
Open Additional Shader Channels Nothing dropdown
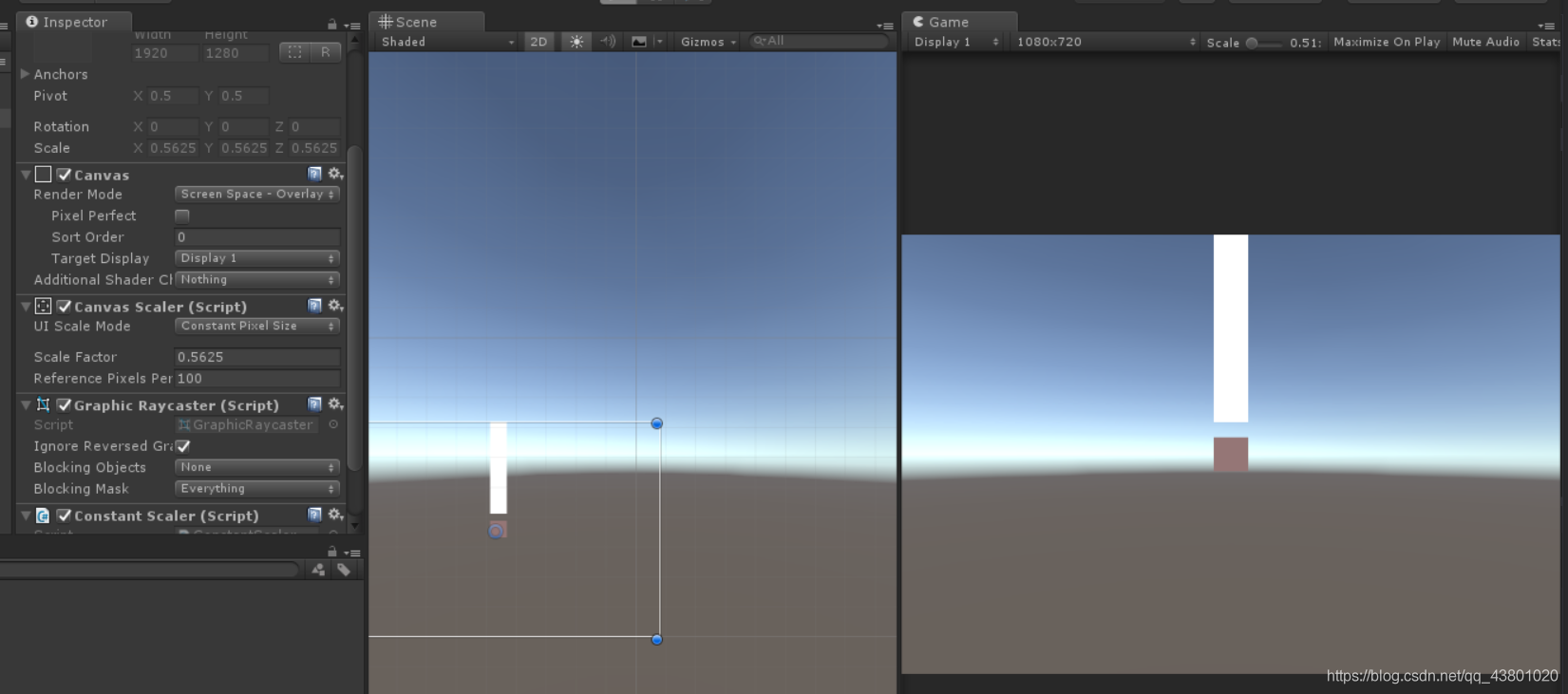257,280
